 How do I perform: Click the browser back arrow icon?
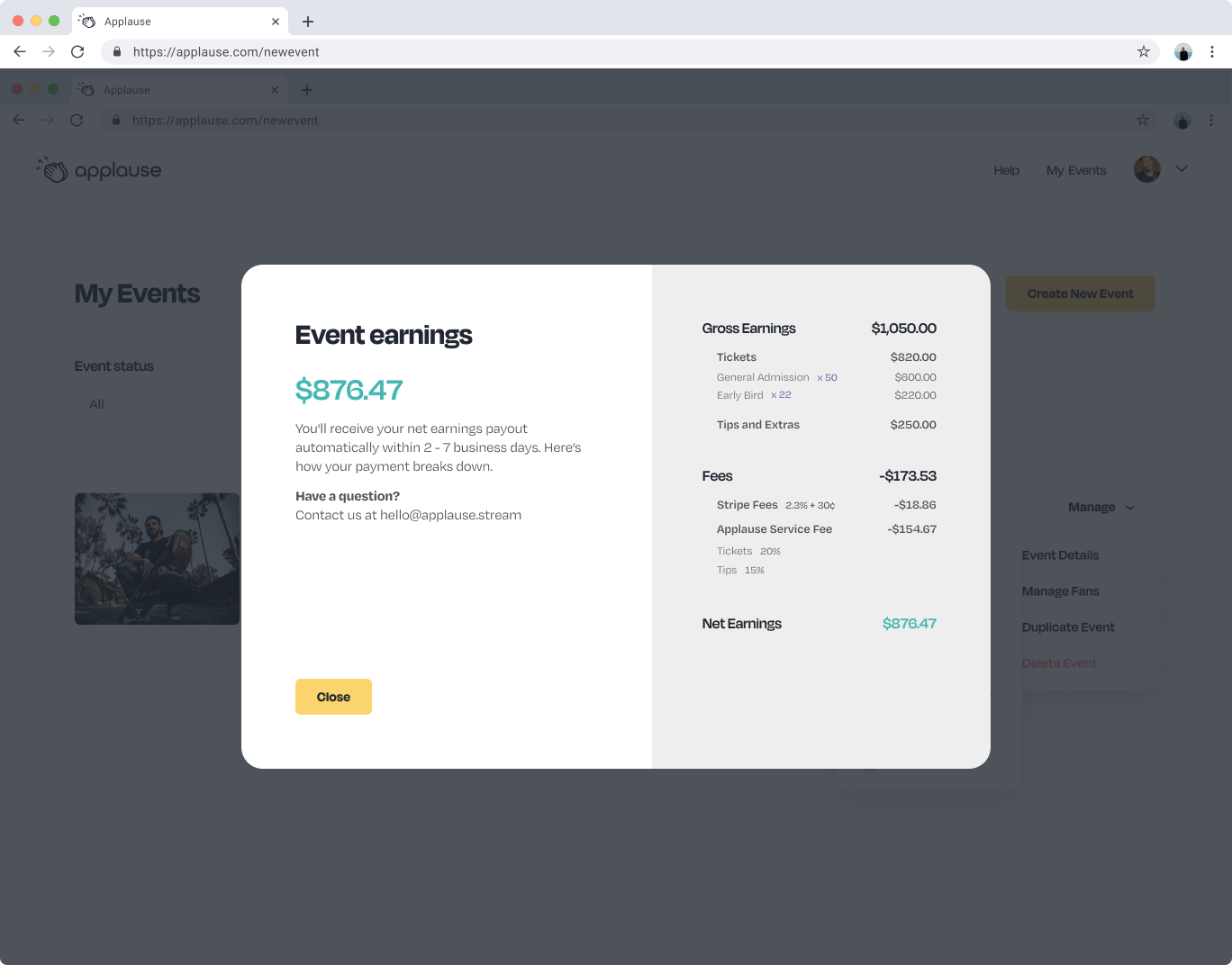click(x=20, y=52)
